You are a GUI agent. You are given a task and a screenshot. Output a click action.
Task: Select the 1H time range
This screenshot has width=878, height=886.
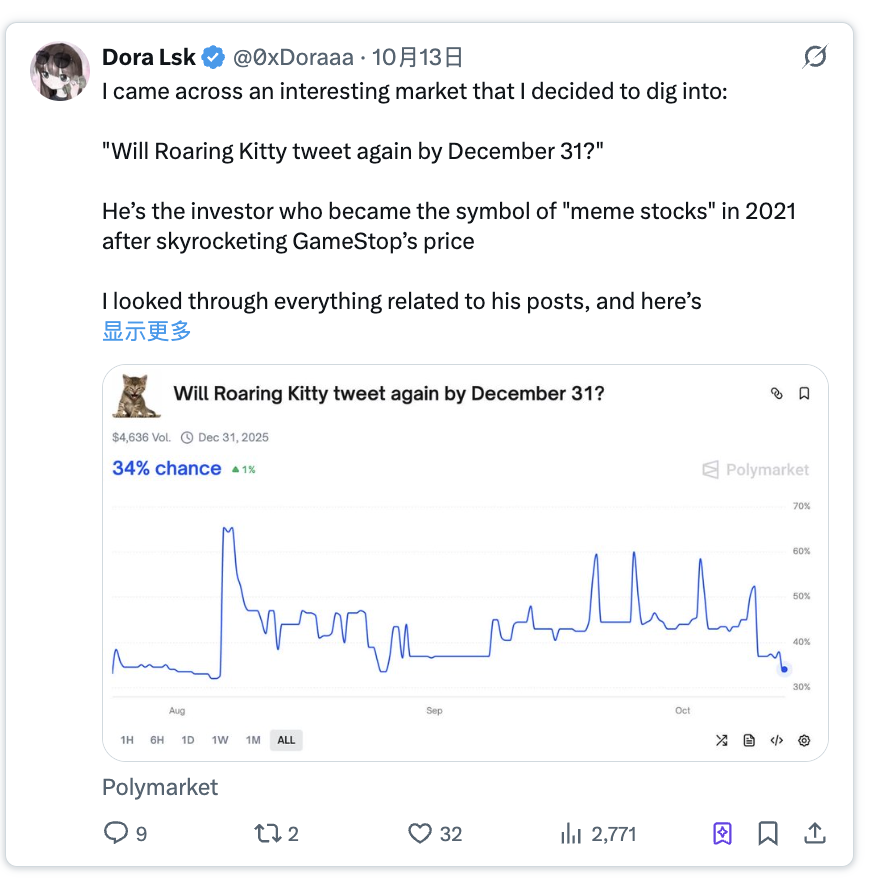[x=127, y=741]
